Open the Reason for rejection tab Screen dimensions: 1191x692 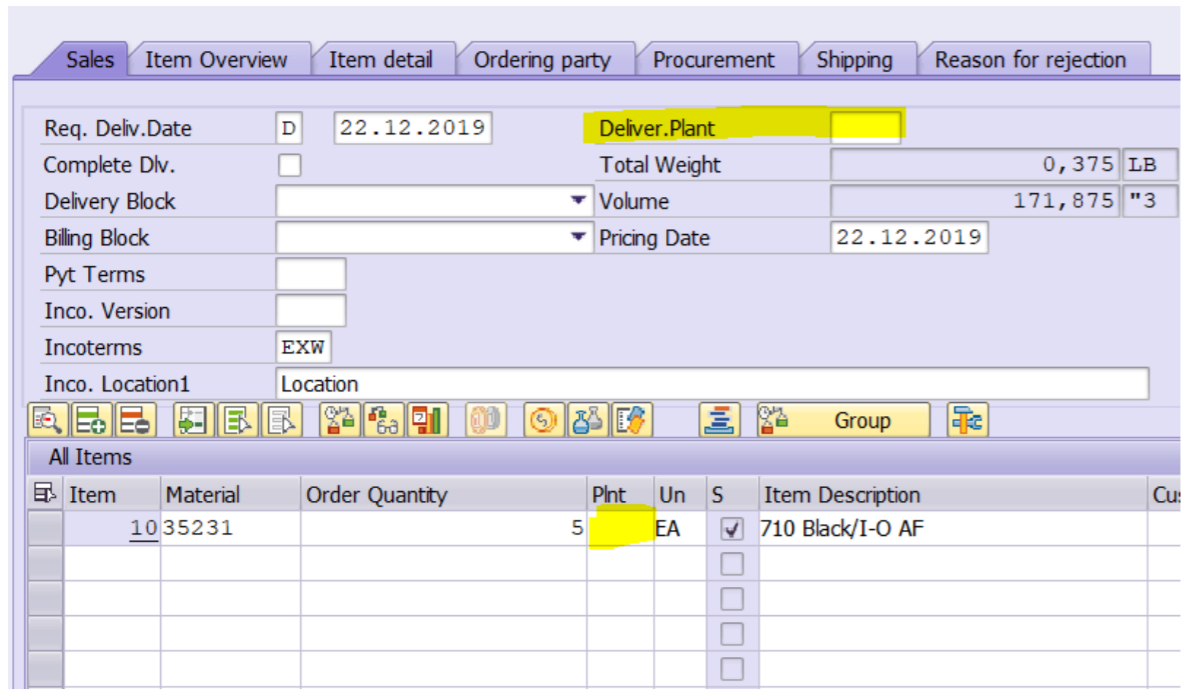tap(1029, 60)
